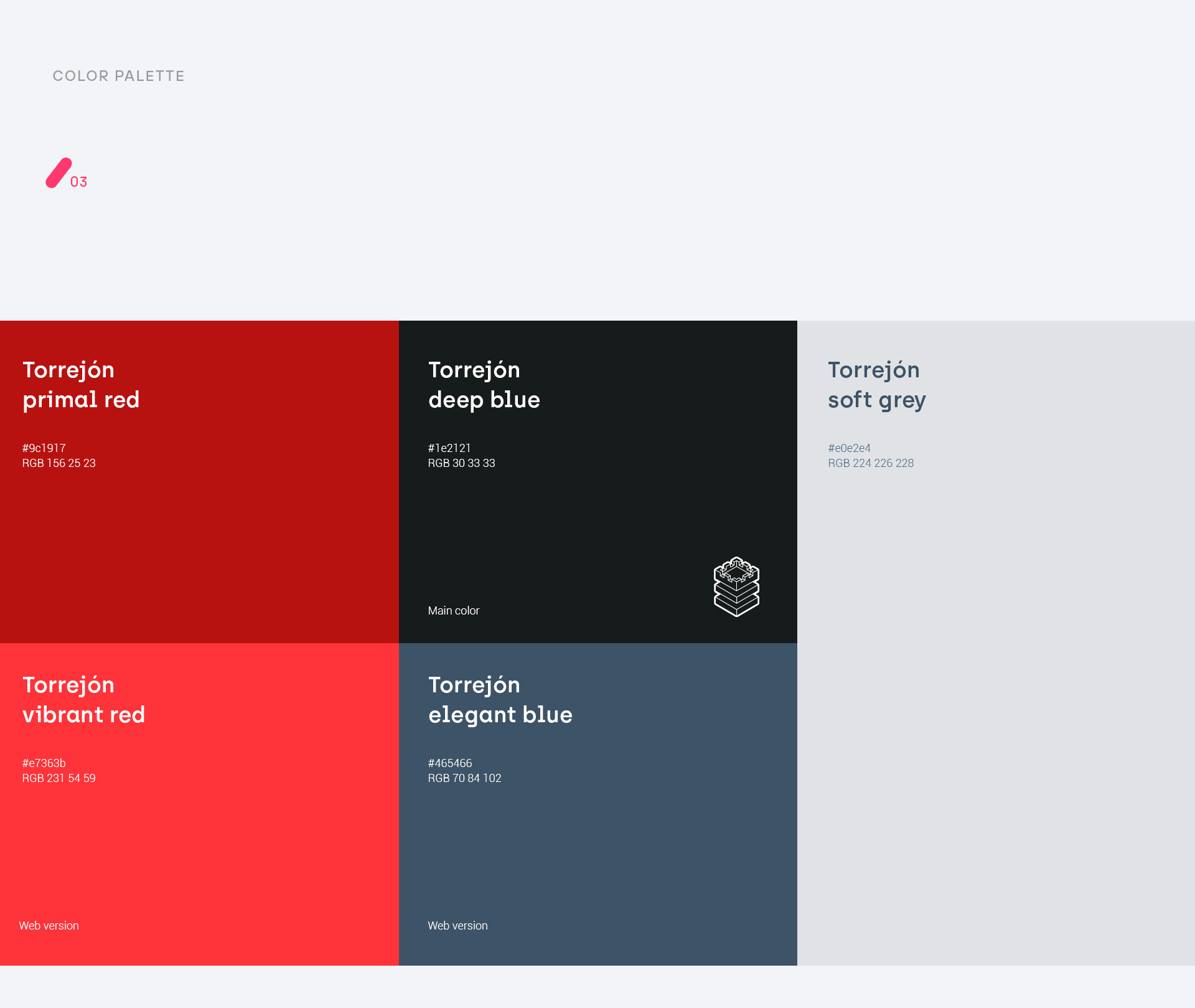Click the Torrejón primal red title
1195x1008 pixels.
point(81,385)
